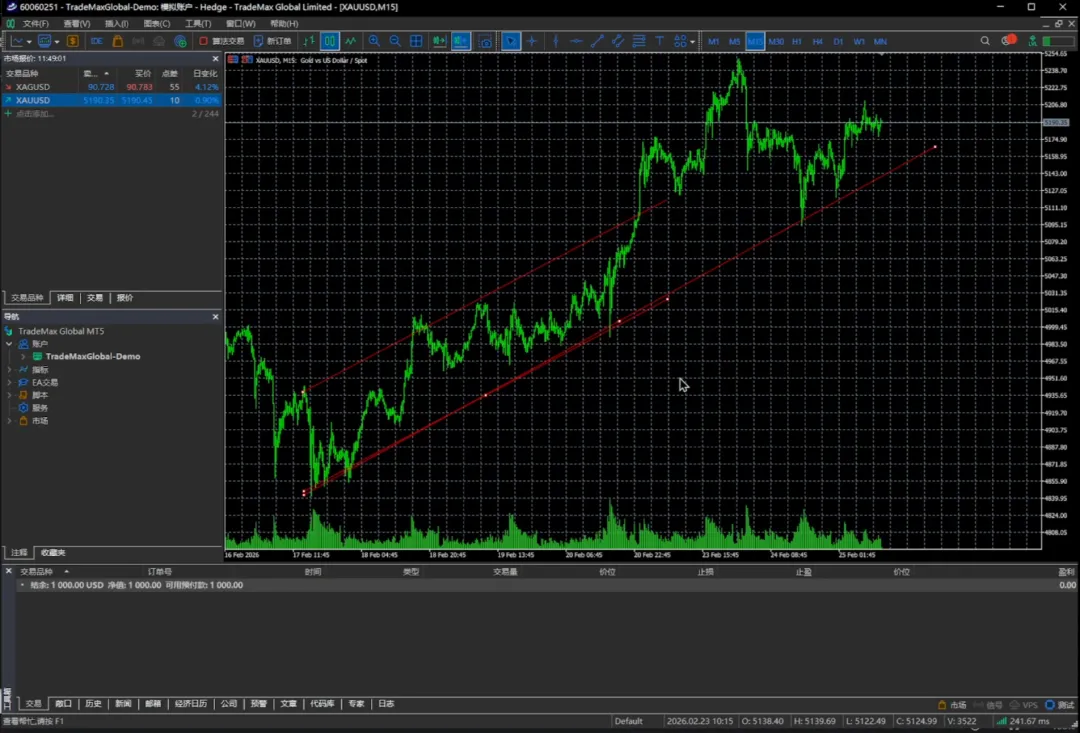
Task: Select the trendline drawing tool
Action: pyautogui.click(x=597, y=41)
